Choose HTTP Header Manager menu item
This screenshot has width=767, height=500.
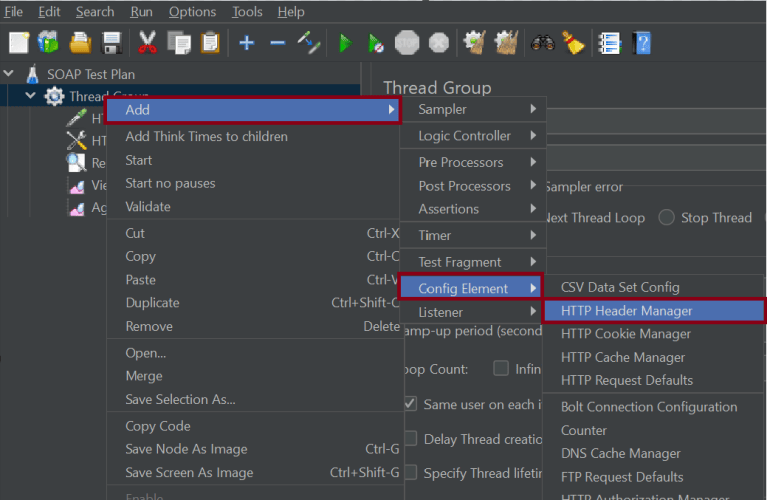(654, 311)
